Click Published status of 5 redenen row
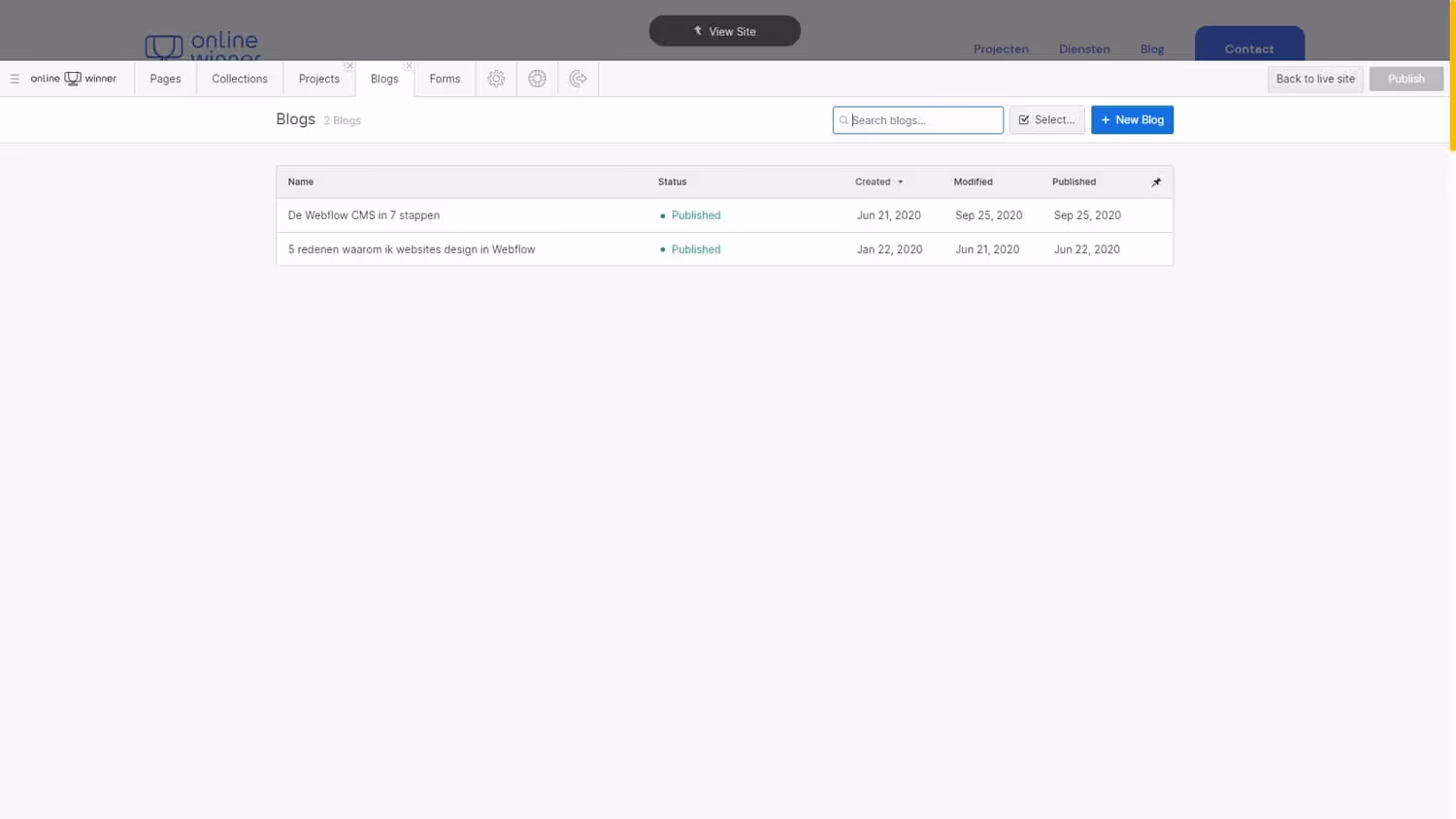 pyautogui.click(x=691, y=249)
